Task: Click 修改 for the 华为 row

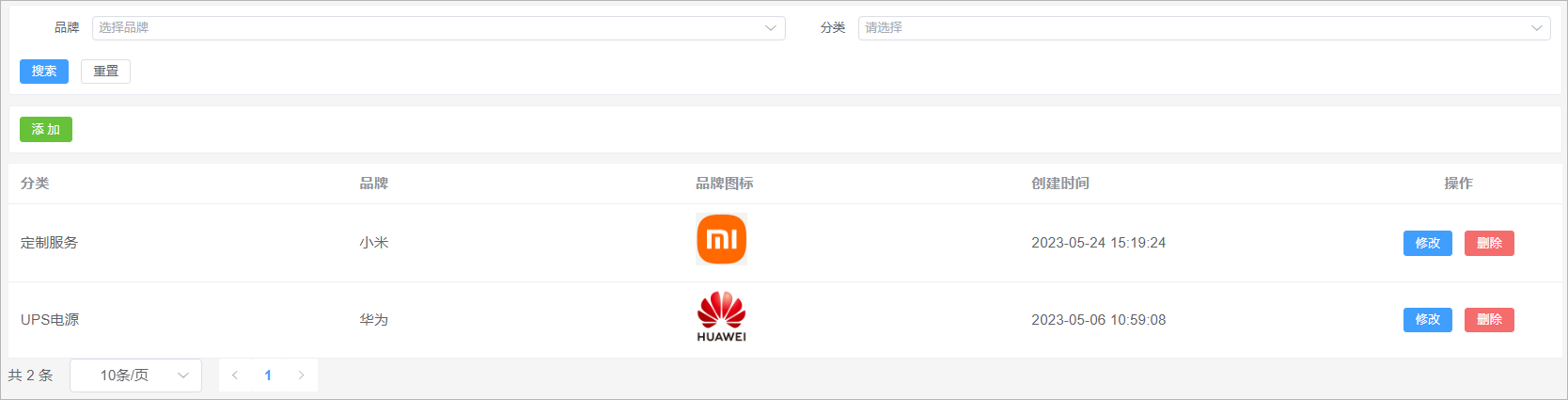Action: click(1427, 320)
